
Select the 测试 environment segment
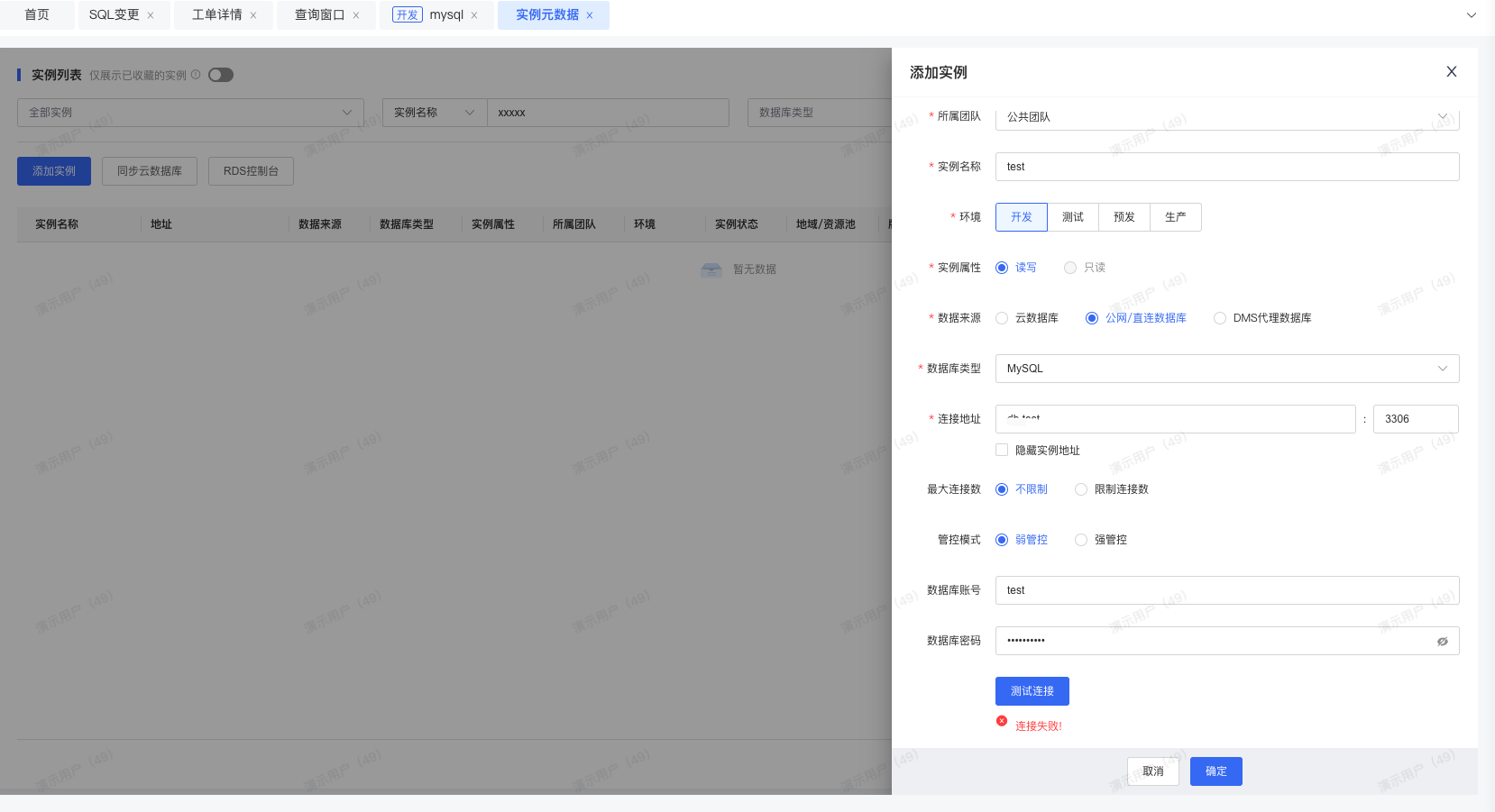[1073, 217]
